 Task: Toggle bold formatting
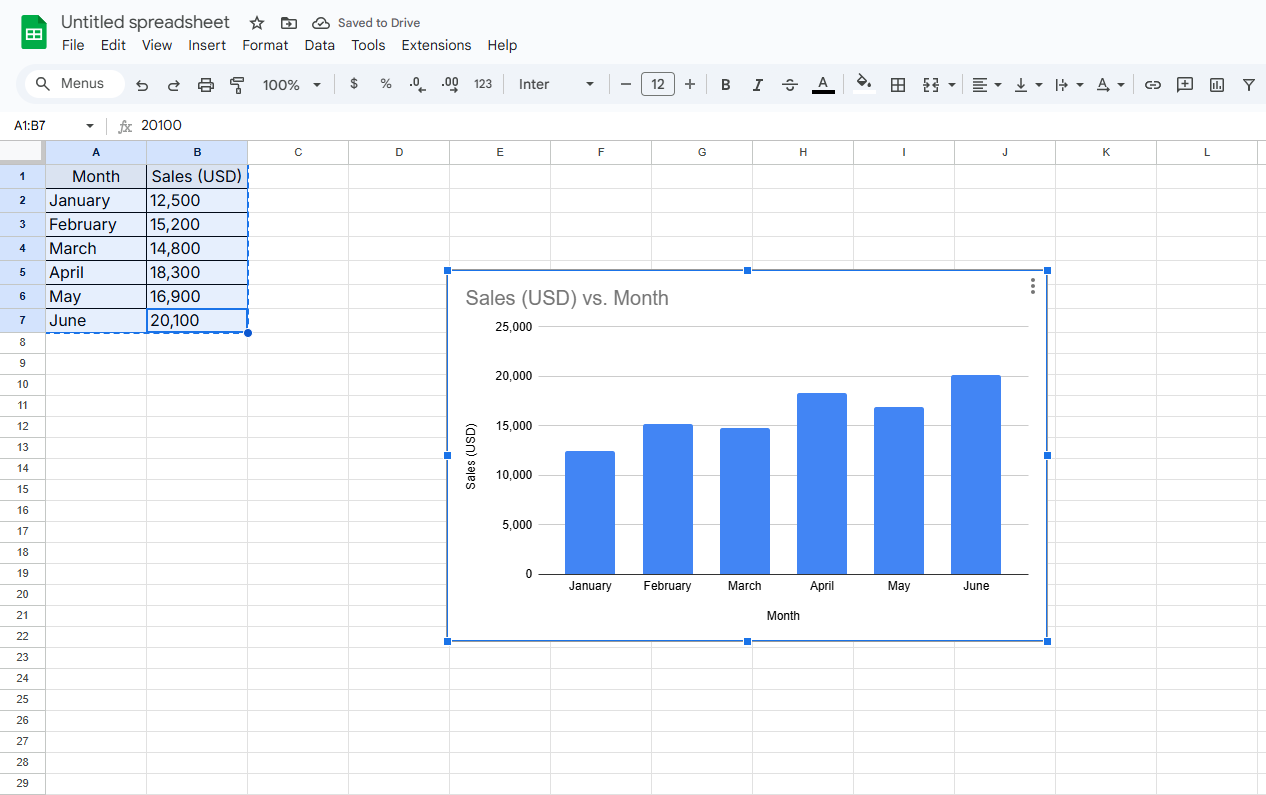point(725,84)
